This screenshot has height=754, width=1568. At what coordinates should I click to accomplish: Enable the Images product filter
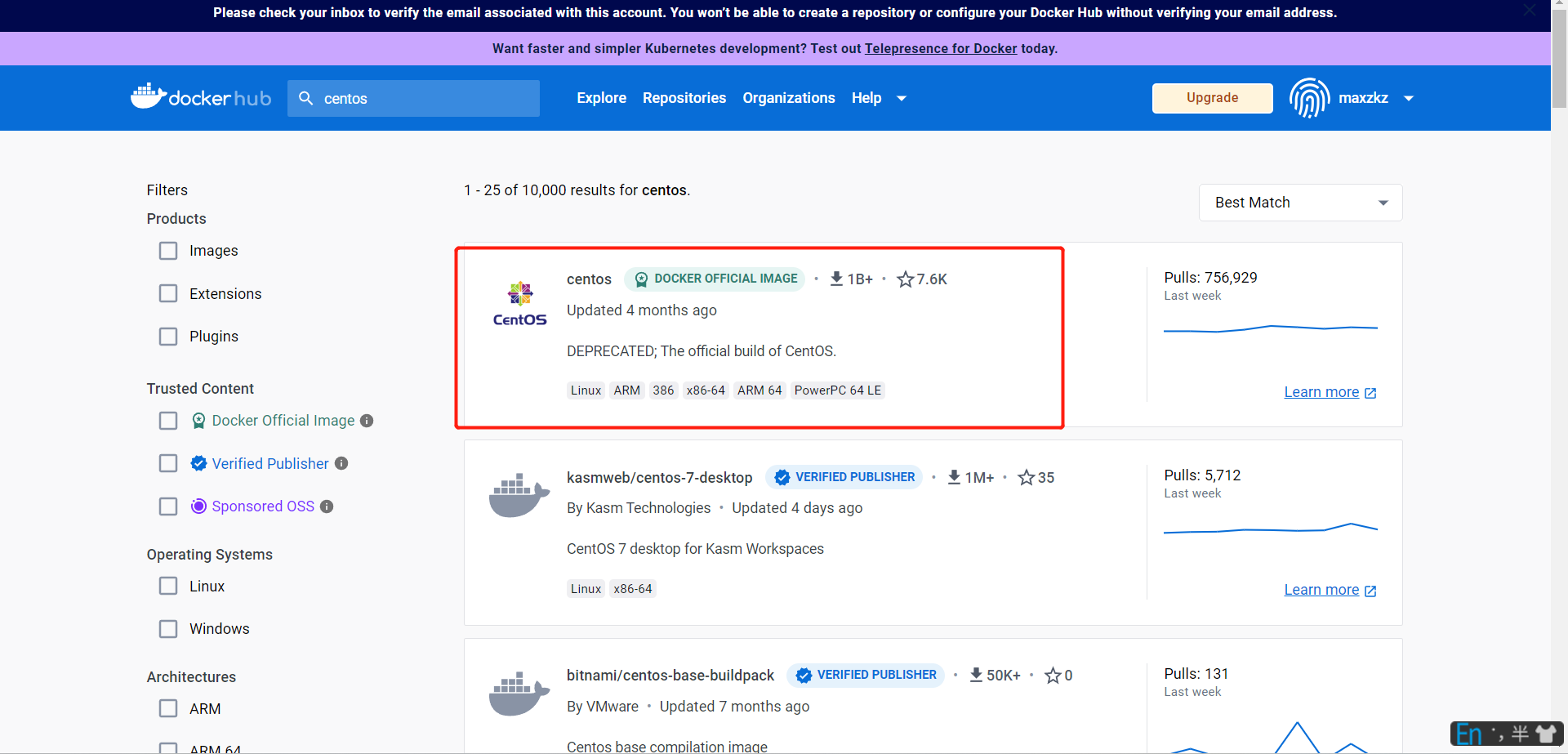[168, 251]
